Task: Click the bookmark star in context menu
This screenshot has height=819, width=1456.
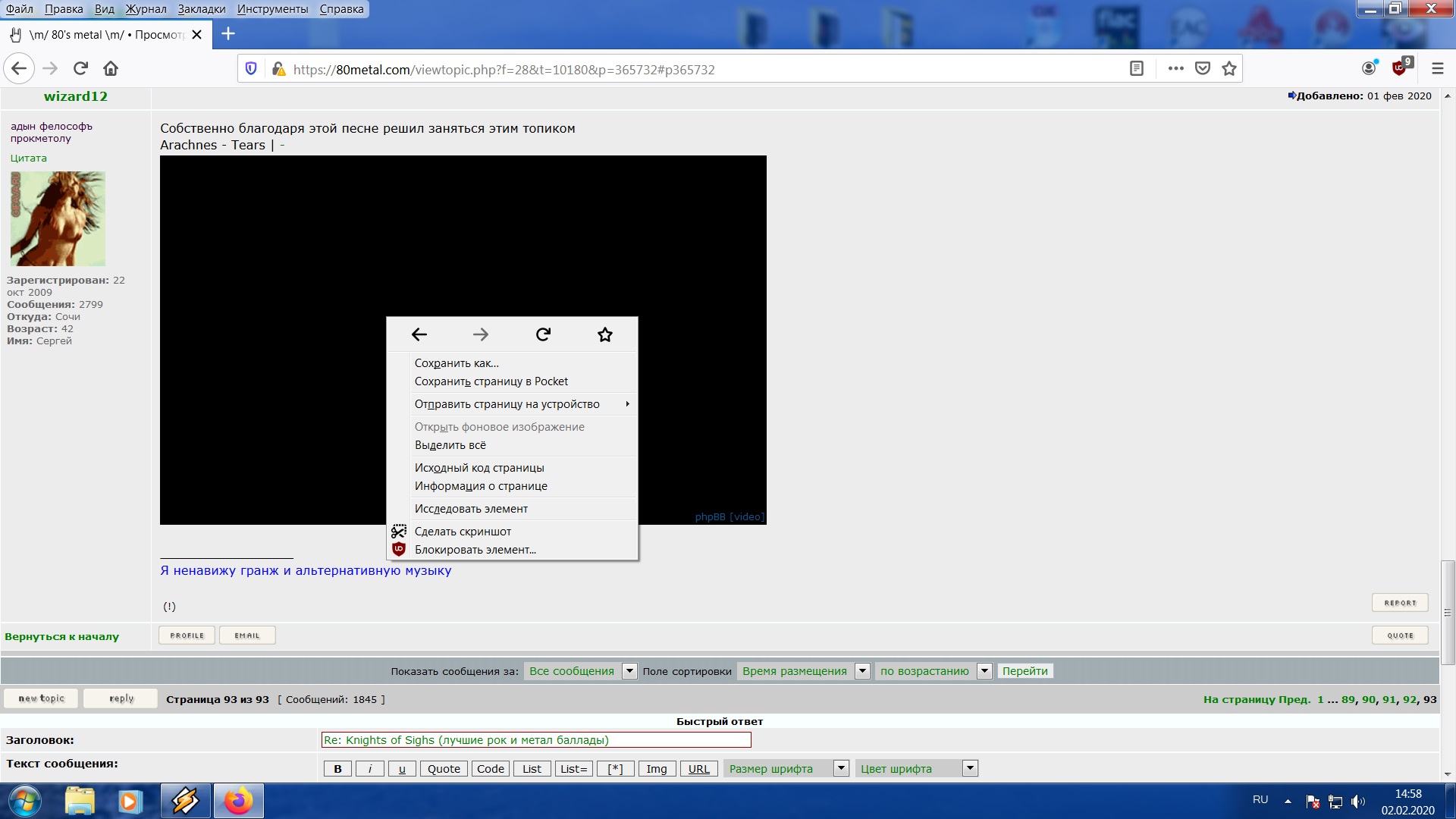Action: pos(604,334)
